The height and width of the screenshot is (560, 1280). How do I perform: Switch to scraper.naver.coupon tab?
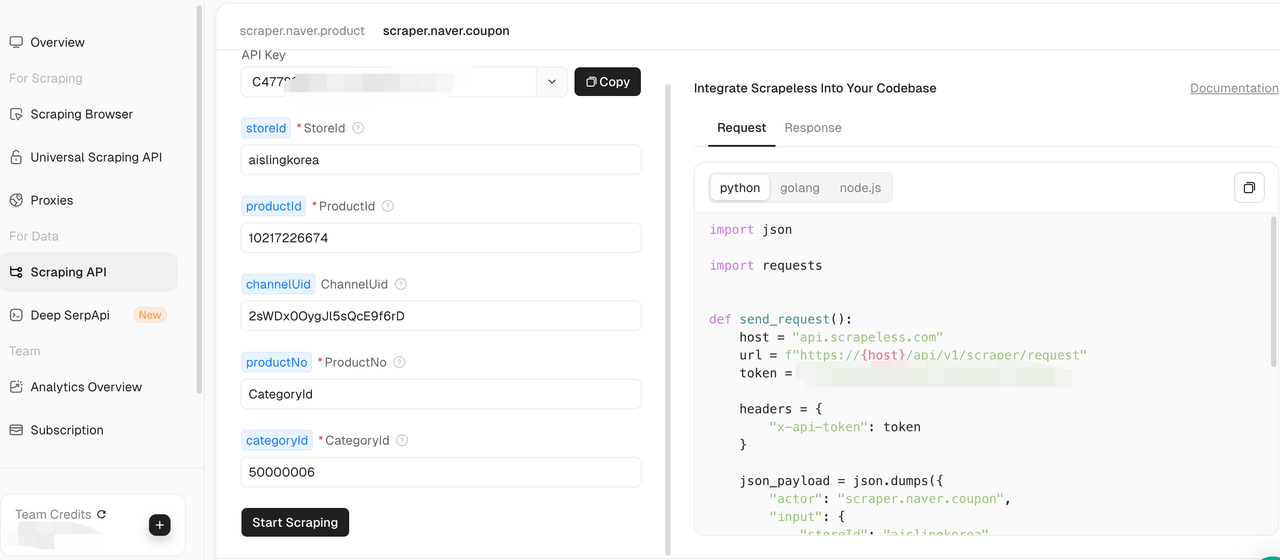[446, 31]
